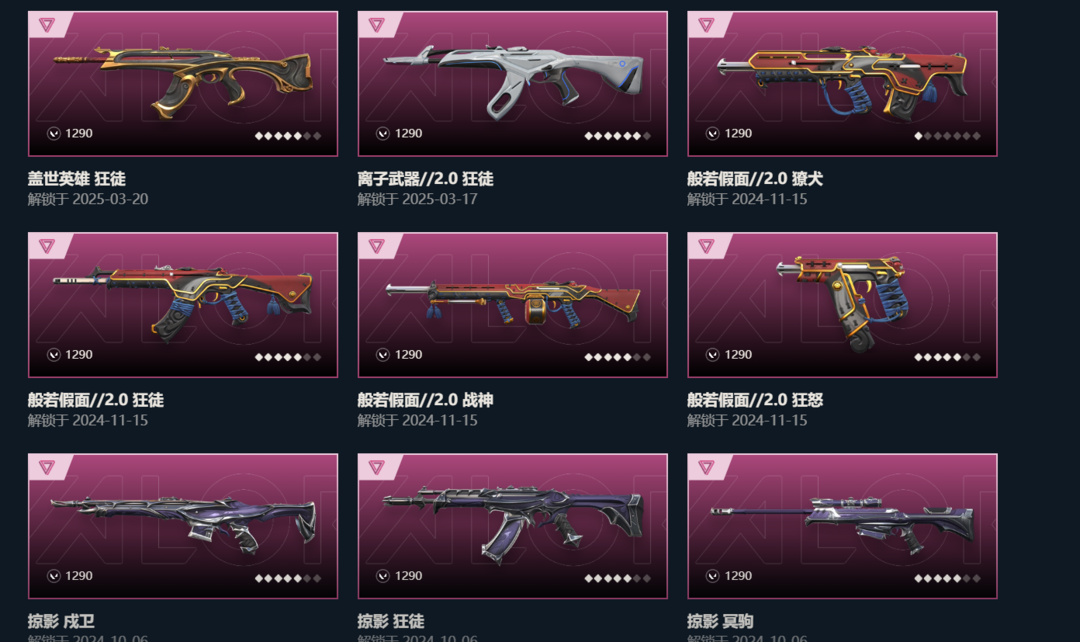This screenshot has height=642, width=1080.
Task: Click the 1290 price on 离子武器//2.0 狂徒
Action: tap(408, 134)
